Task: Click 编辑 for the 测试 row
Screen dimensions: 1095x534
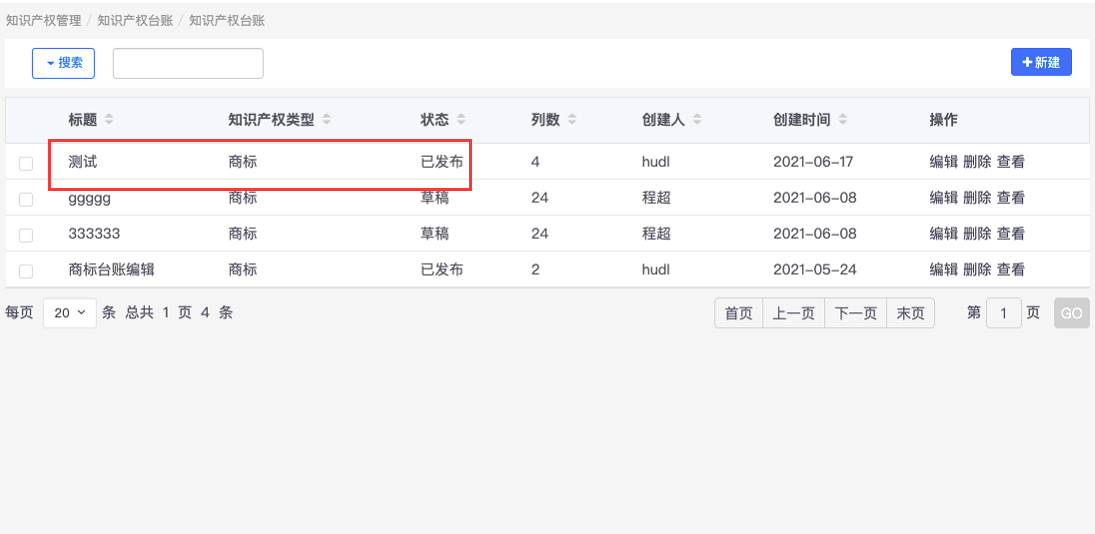Action: (x=944, y=162)
